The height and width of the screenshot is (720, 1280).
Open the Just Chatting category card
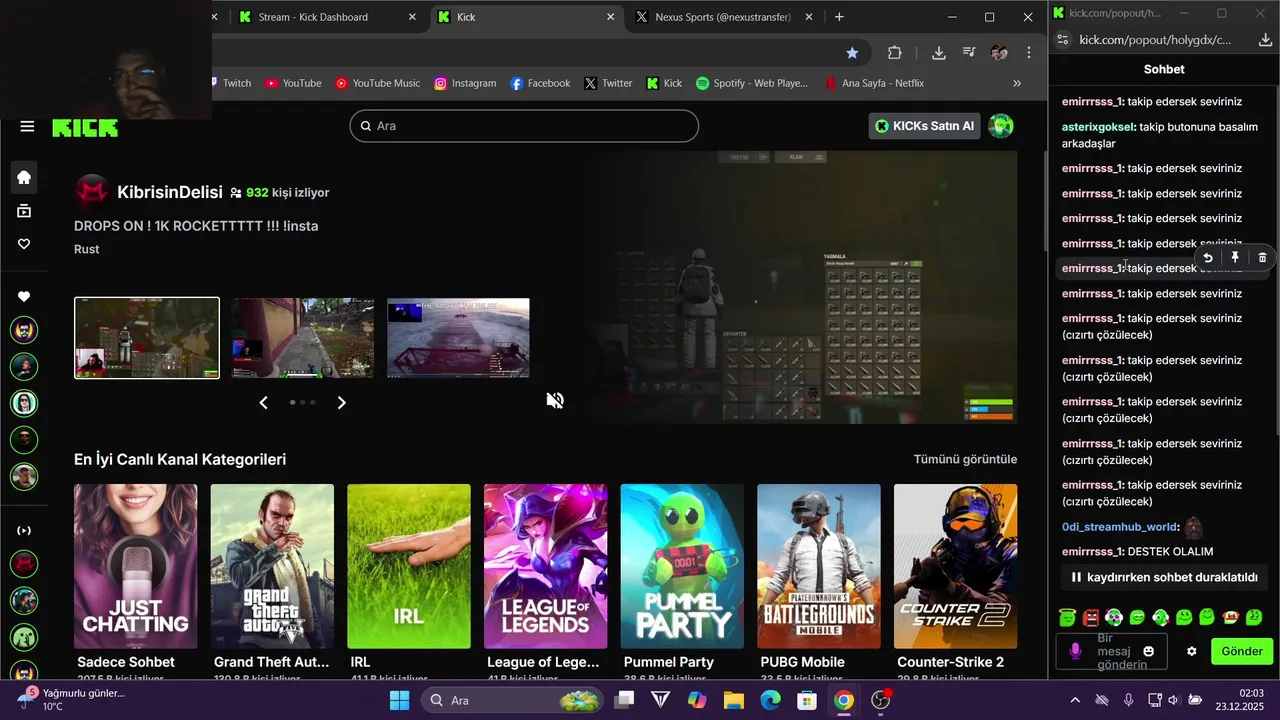pyautogui.click(x=135, y=566)
